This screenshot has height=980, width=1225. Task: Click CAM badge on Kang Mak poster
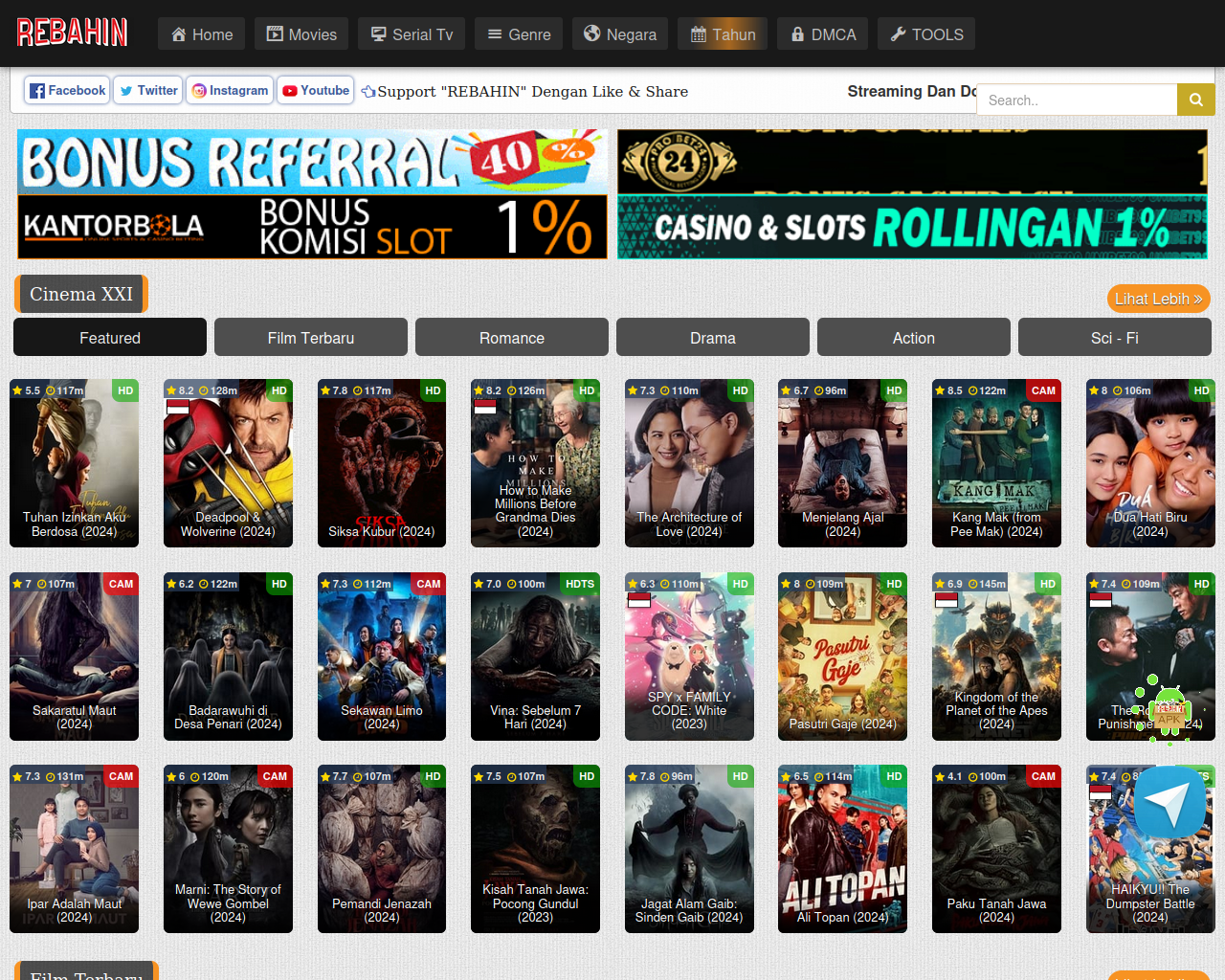[1043, 390]
